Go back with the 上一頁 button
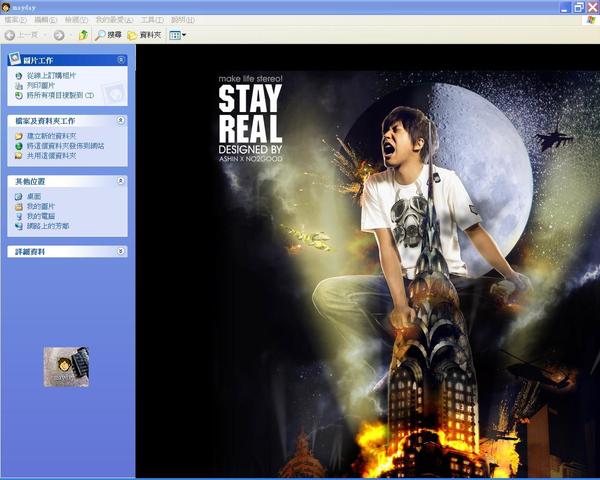Viewport: 600px width, 480px height. tap(21, 35)
